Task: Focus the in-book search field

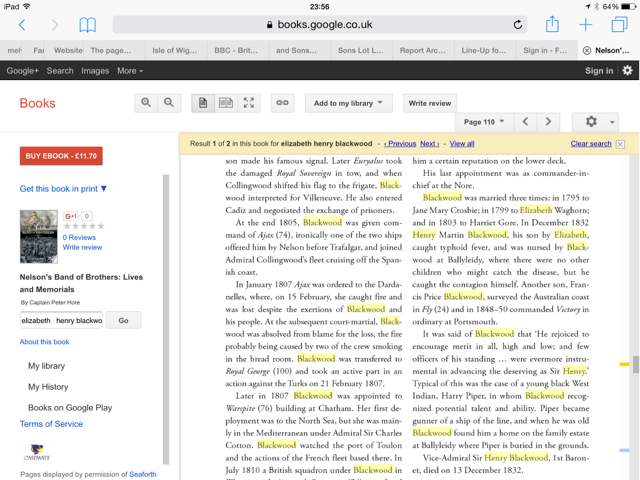Action: tap(61, 320)
